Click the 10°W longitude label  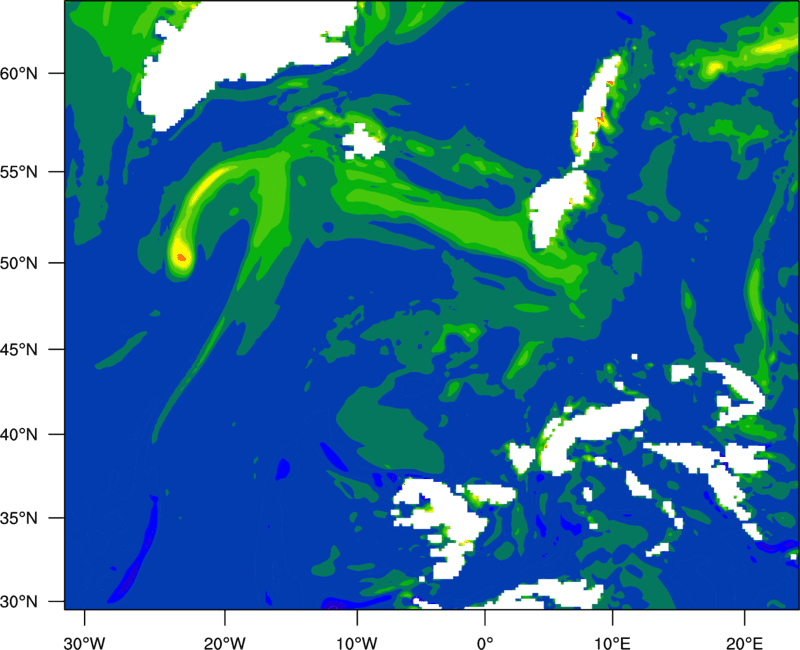[x=357, y=643]
